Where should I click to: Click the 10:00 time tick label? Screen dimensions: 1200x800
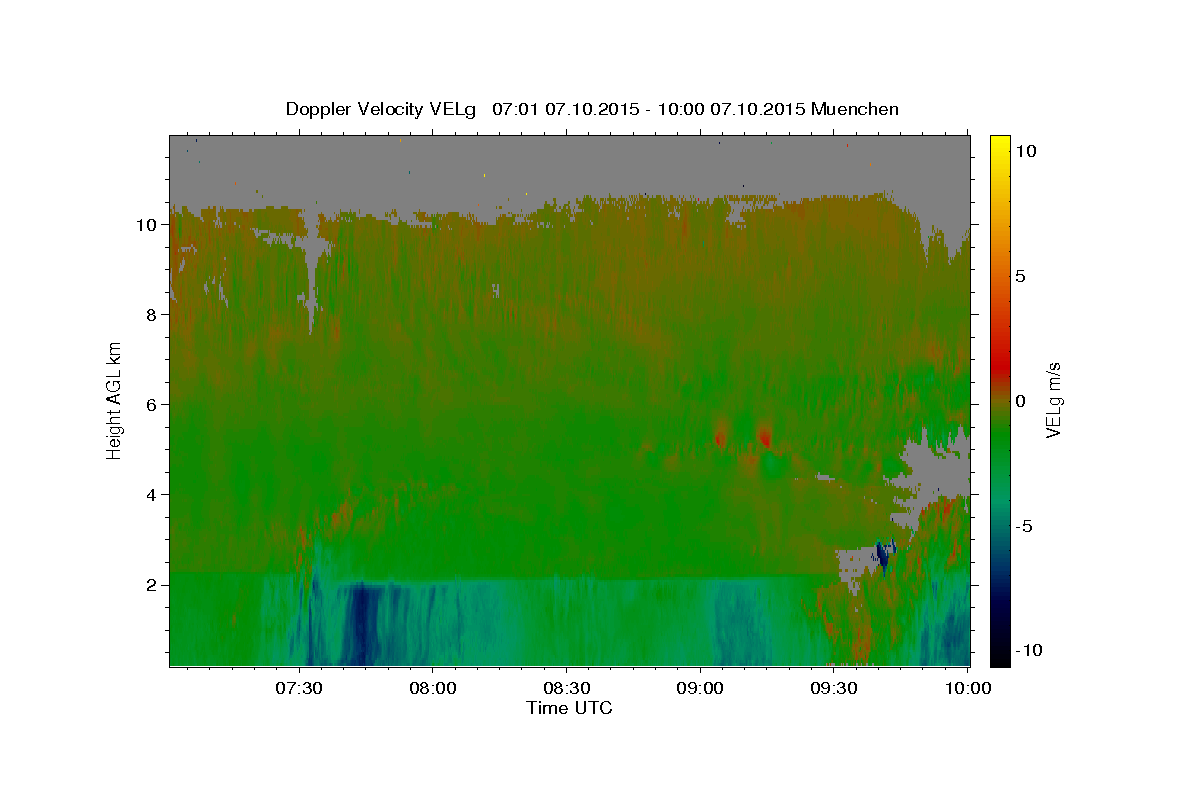(967, 688)
